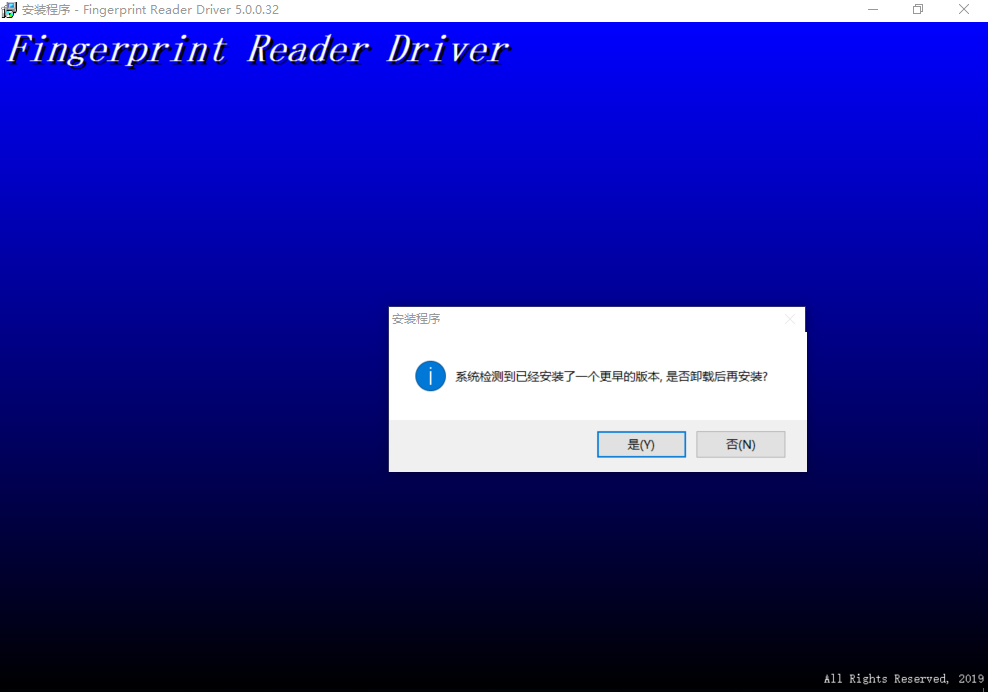The image size is (988, 692).
Task: Click the installer icon in the title bar
Action: (x=9, y=10)
